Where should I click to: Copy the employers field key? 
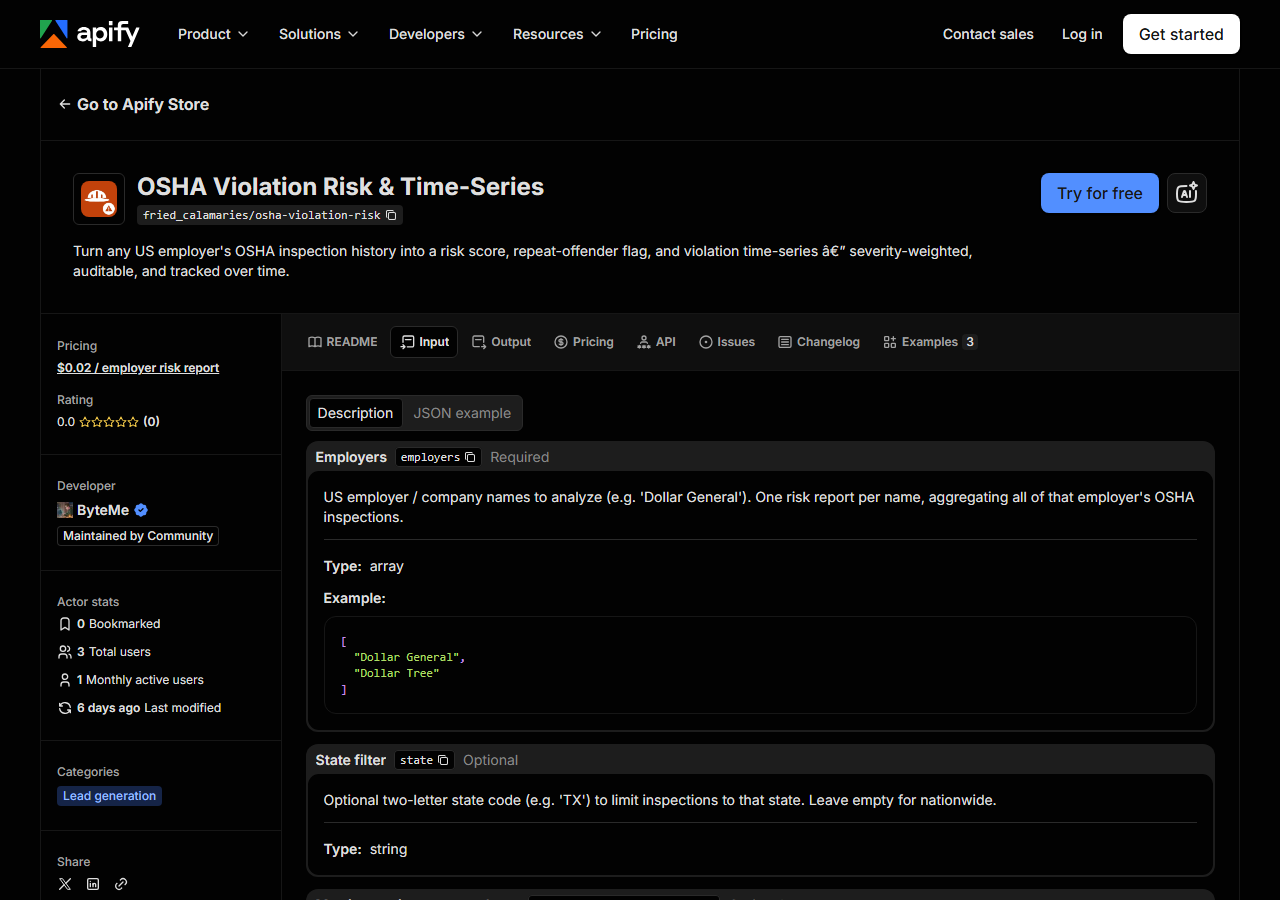[470, 457]
